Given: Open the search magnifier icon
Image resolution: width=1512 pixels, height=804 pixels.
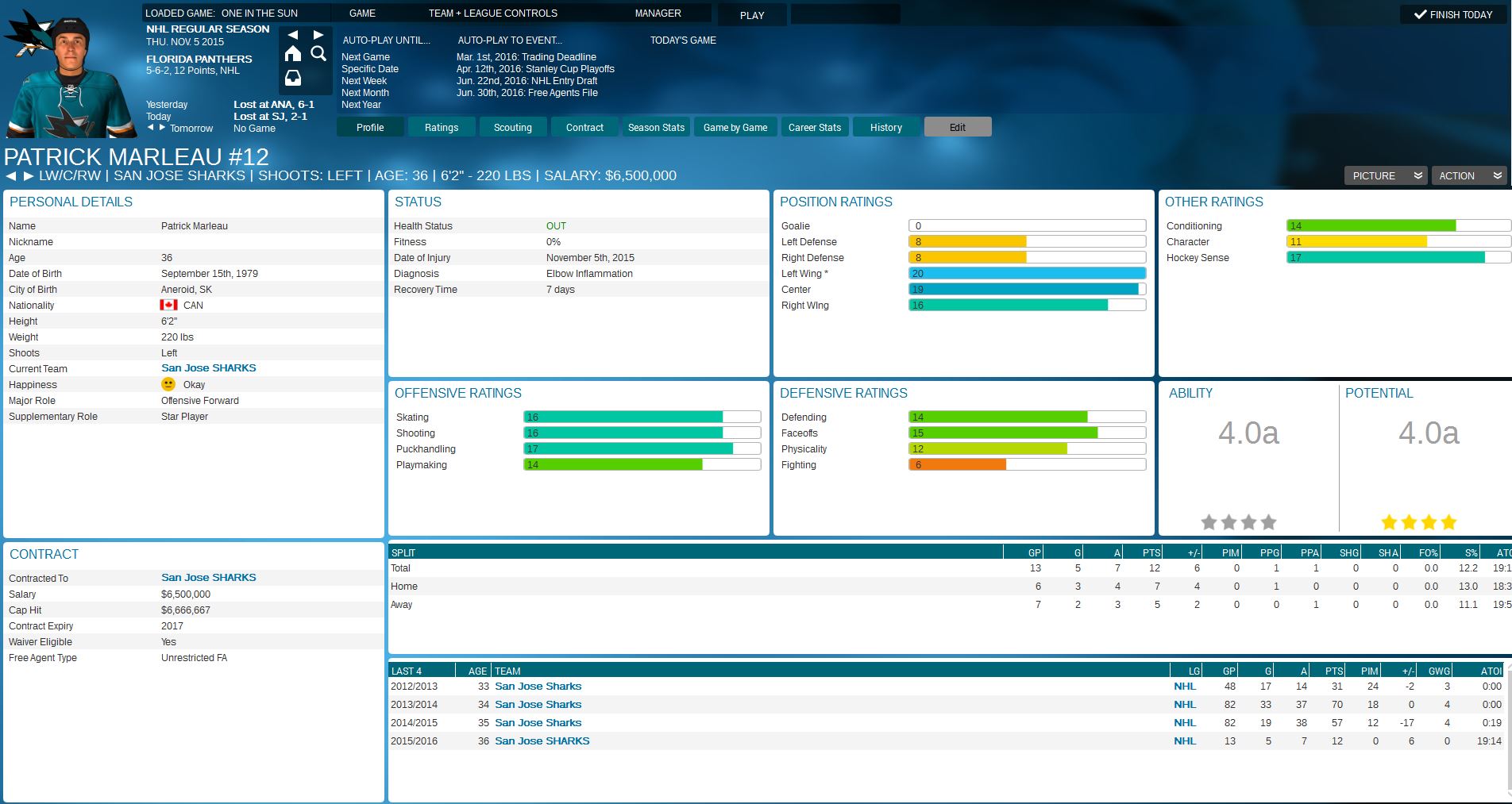Looking at the screenshot, I should tap(318, 53).
